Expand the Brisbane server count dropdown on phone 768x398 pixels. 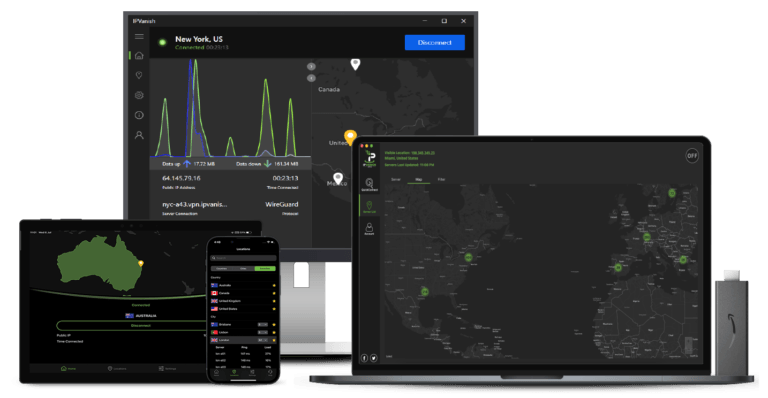click(263, 325)
